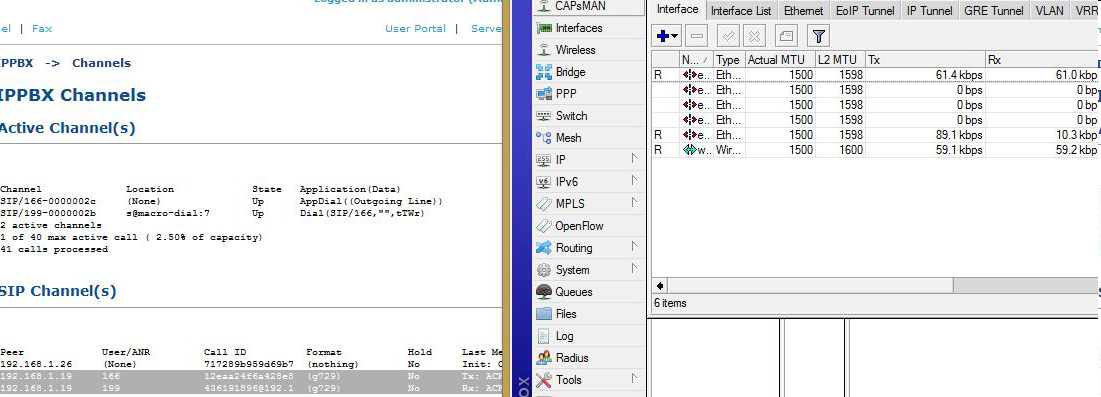The width and height of the screenshot is (1101, 397).
Task: Expand the IPv6 submenu arrow
Action: [x=634, y=181]
